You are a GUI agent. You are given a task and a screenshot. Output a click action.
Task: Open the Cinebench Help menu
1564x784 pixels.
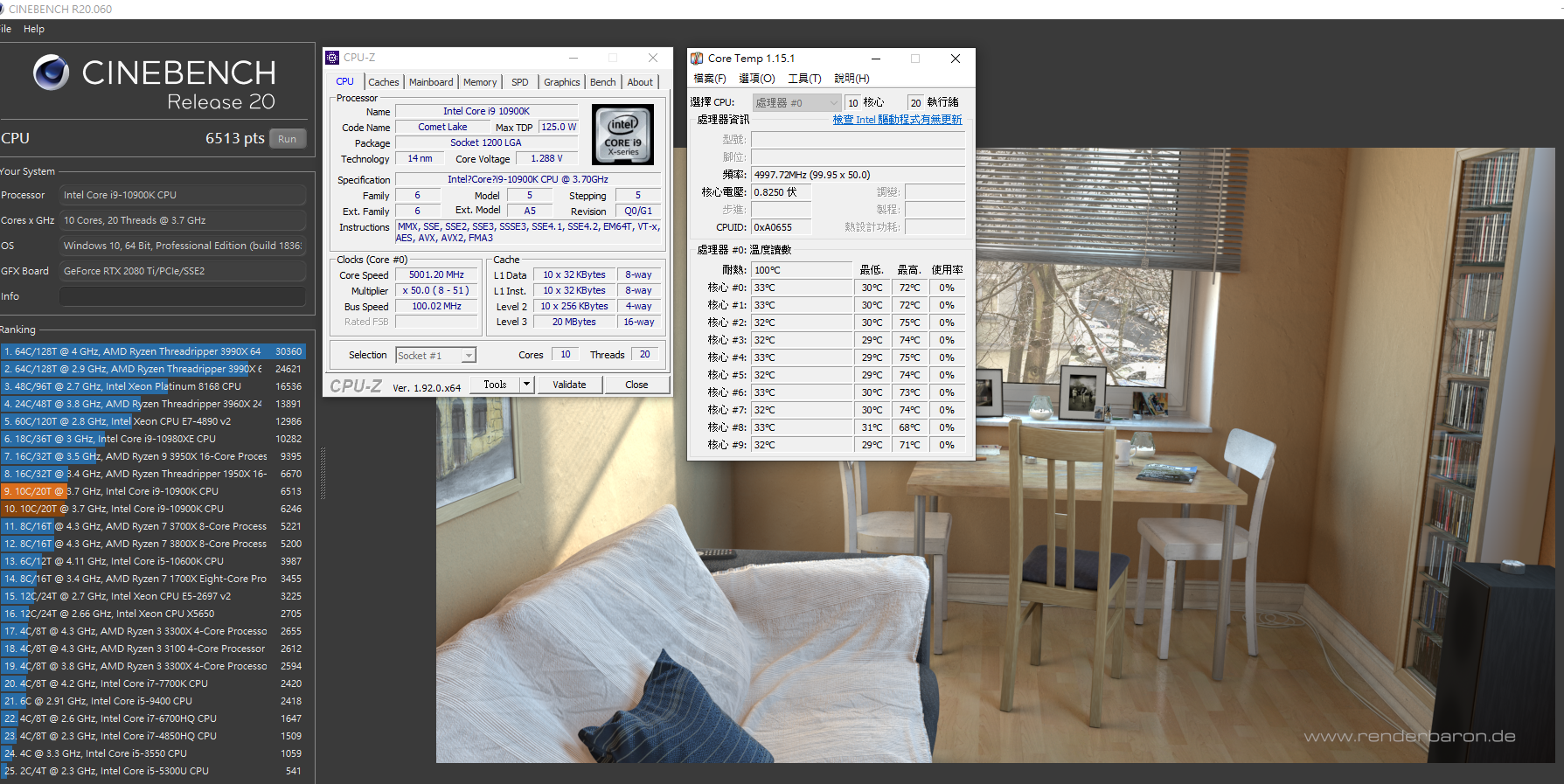tap(34, 29)
